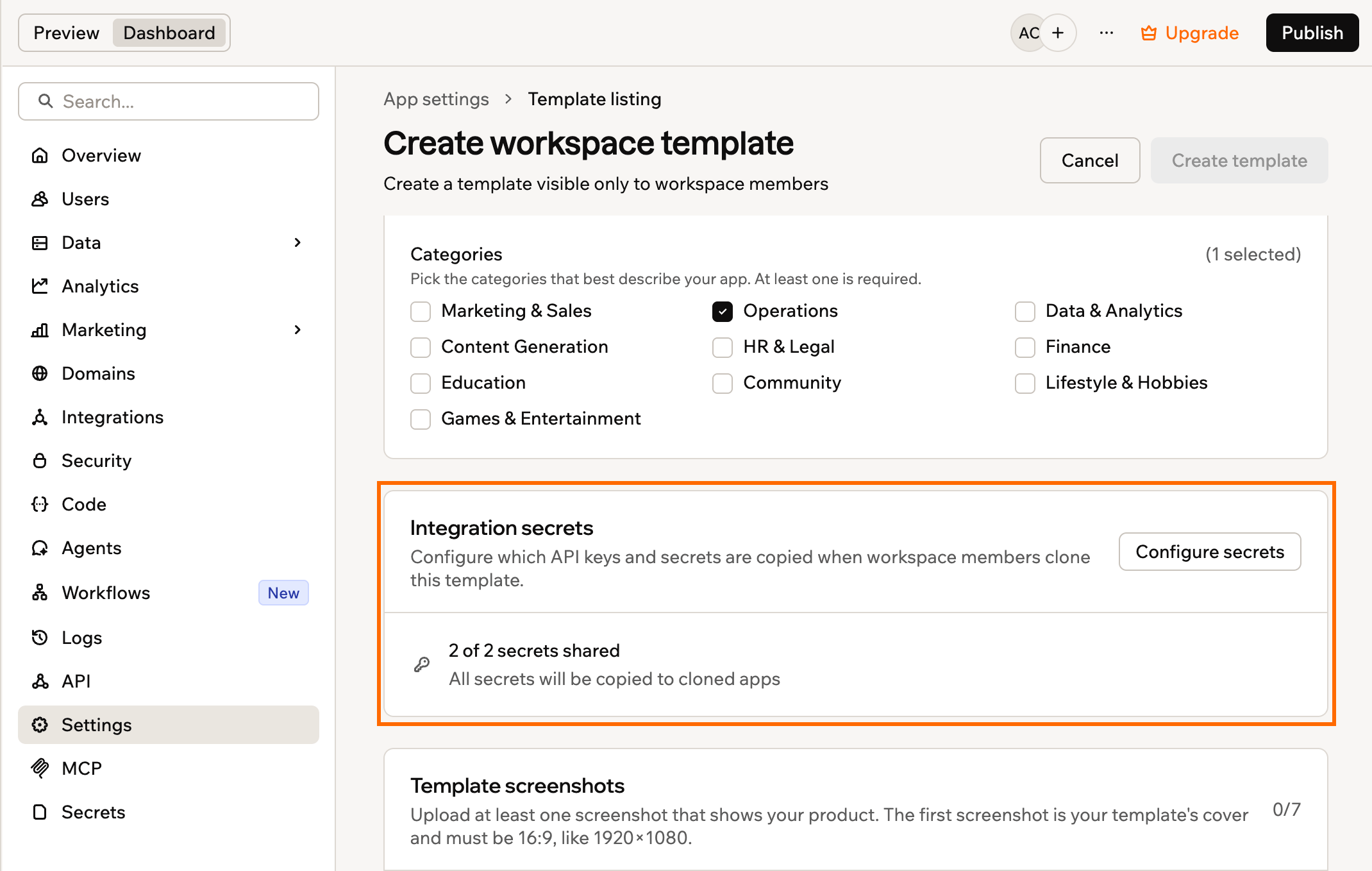Click the AC user avatar
Screen dimensions: 1372x871
1028,33
